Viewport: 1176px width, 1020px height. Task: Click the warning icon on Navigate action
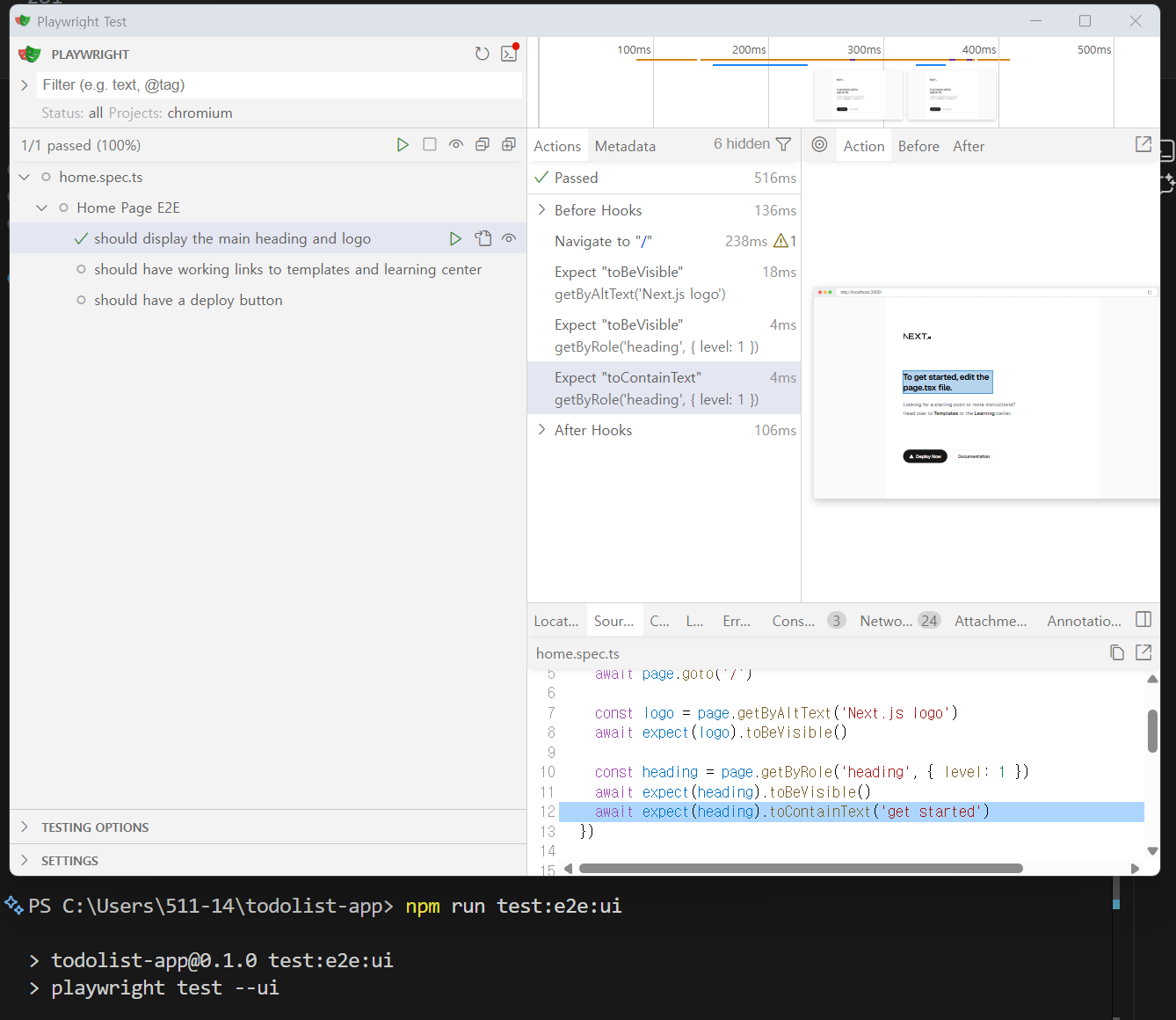[780, 241]
